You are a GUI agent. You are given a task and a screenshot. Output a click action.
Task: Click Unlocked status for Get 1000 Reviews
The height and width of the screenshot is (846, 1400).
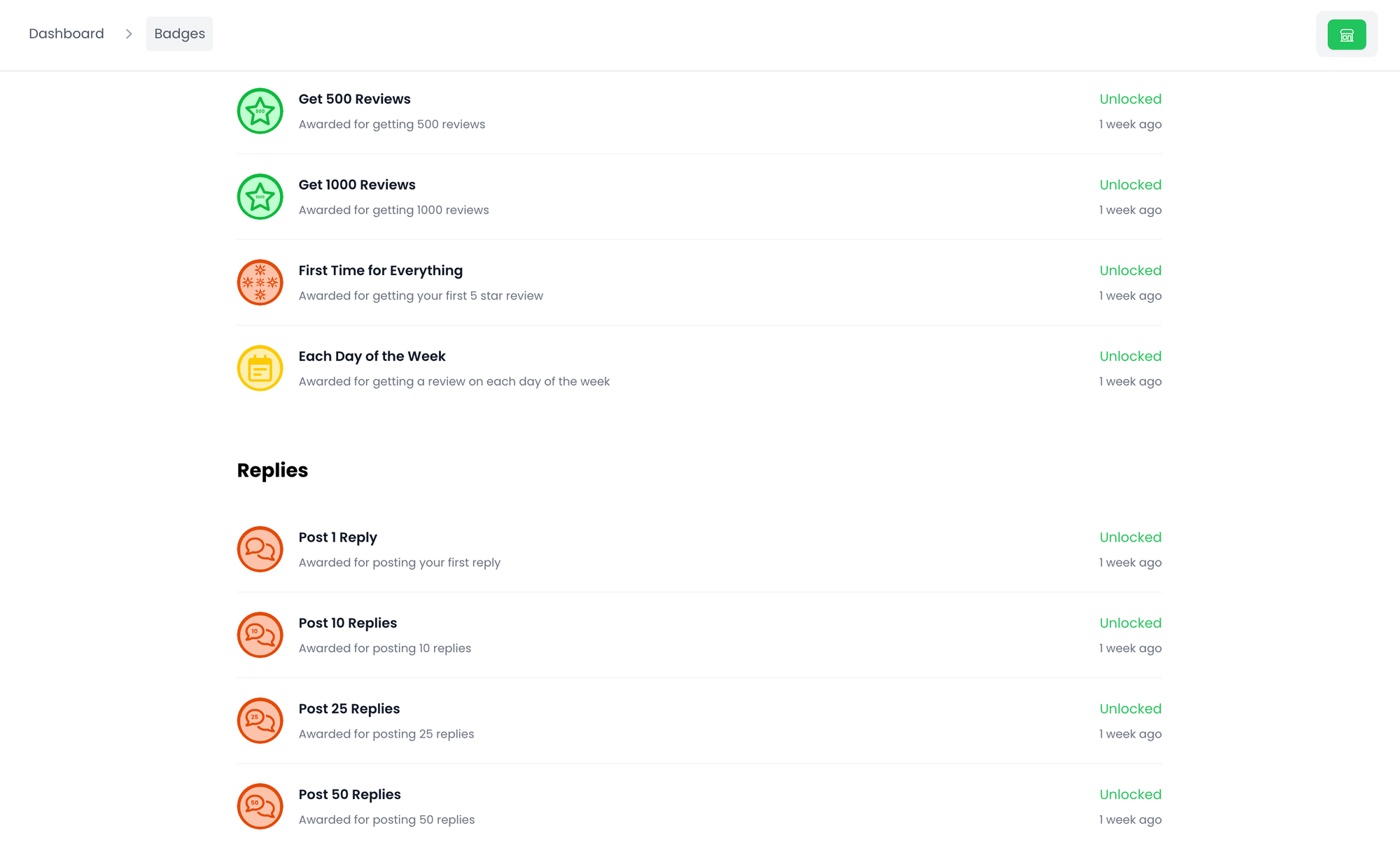[x=1130, y=185]
